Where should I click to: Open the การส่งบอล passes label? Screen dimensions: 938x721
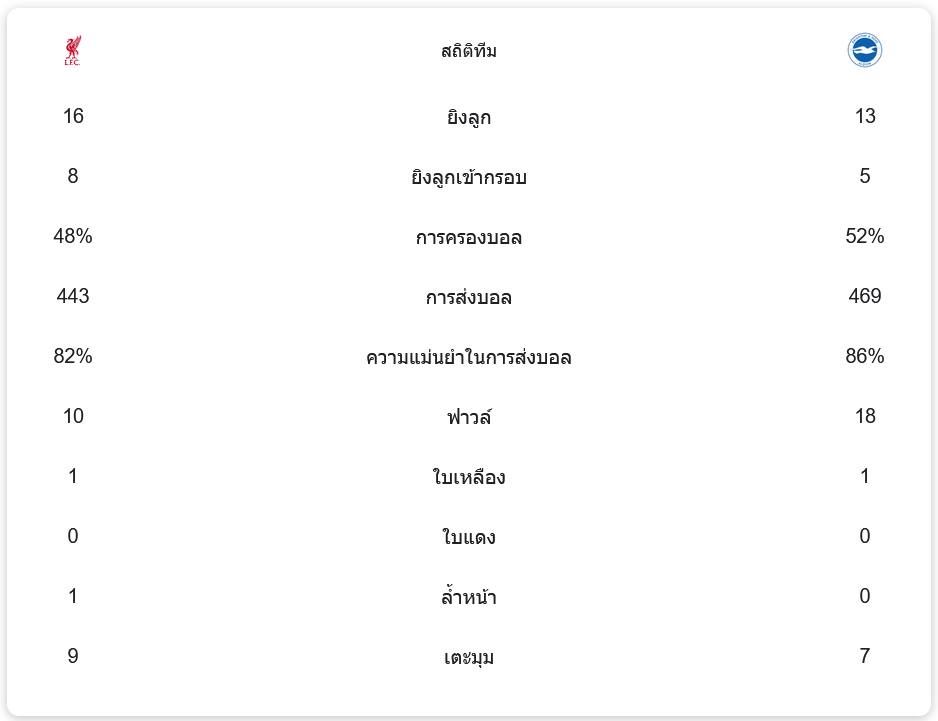469,298
